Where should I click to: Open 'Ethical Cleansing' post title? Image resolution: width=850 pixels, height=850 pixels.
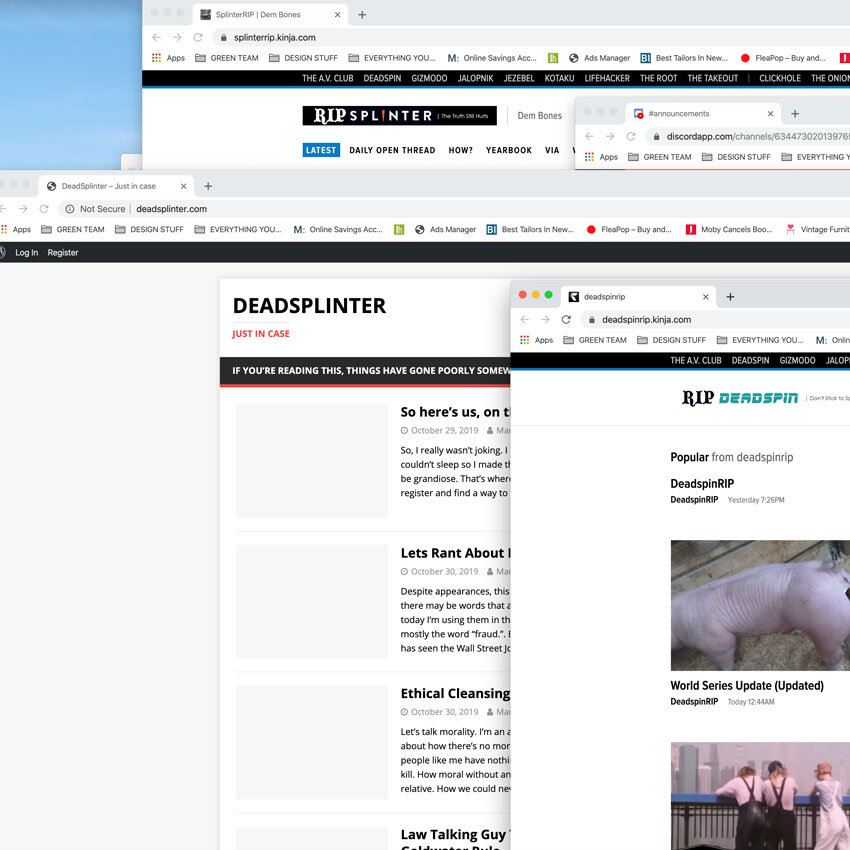pyautogui.click(x=455, y=693)
